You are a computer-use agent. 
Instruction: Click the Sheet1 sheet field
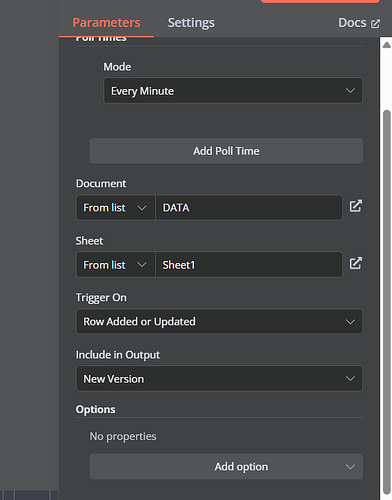[249, 265]
